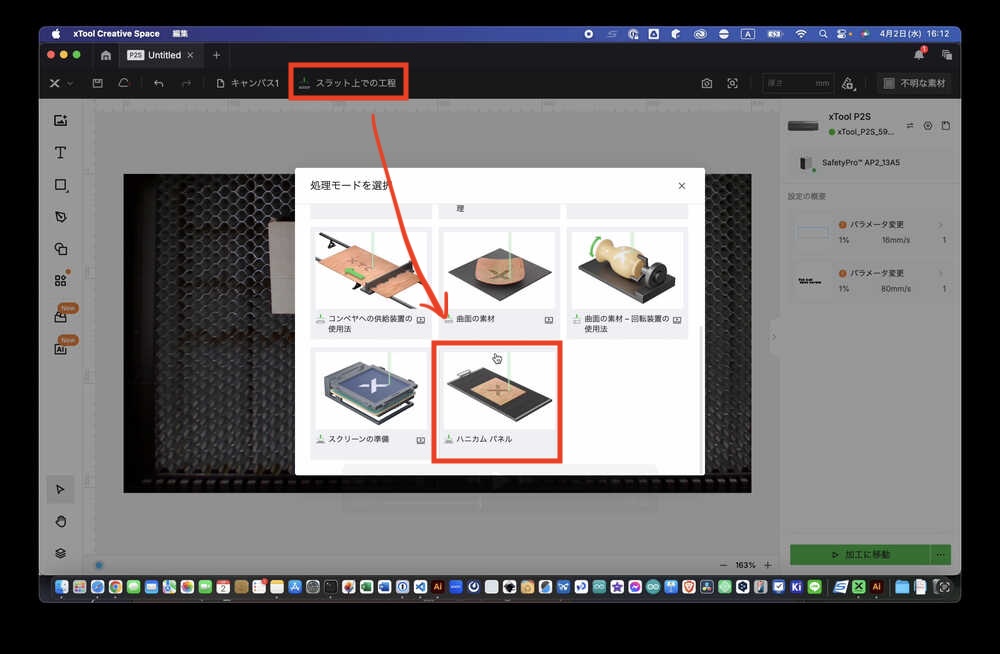Click the 厚さ thickness input field
The height and width of the screenshot is (654, 1000).
coord(796,83)
